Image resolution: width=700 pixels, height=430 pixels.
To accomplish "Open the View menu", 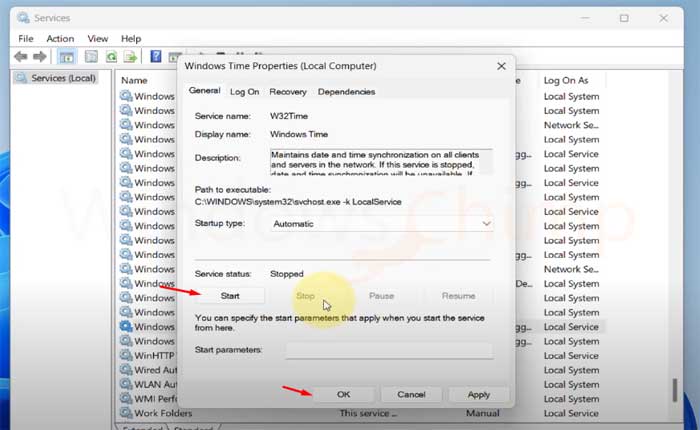I will click(x=98, y=39).
